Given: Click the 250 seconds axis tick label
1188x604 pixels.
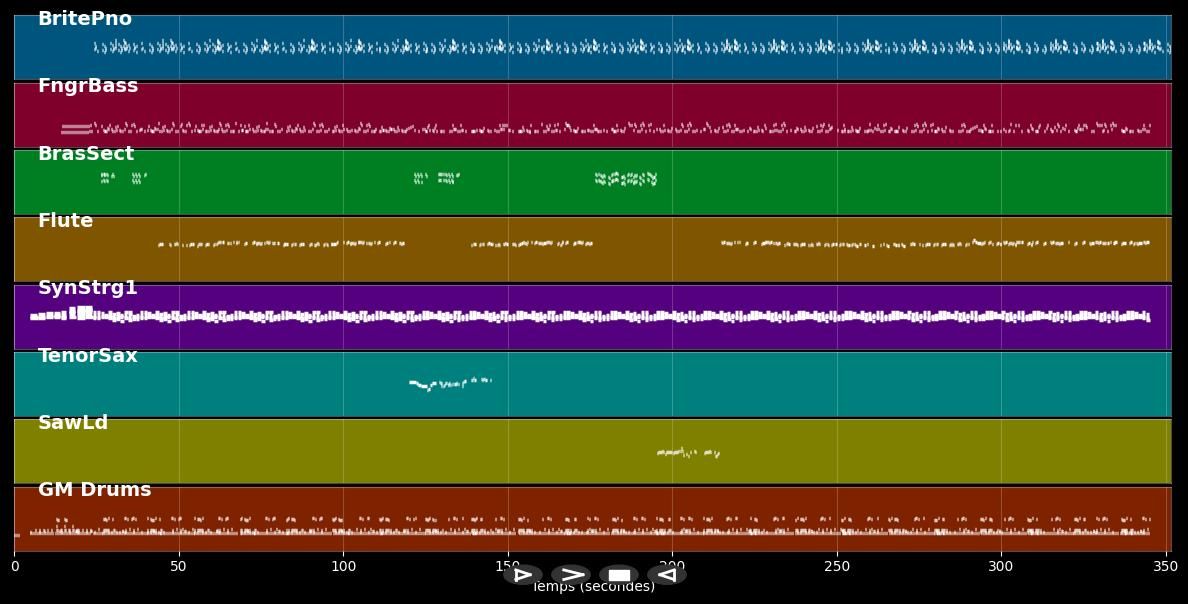Looking at the screenshot, I should coord(837,567).
